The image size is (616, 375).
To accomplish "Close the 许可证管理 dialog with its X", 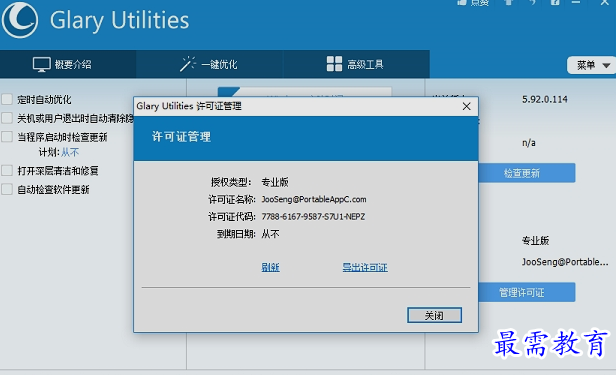I will click(466, 106).
